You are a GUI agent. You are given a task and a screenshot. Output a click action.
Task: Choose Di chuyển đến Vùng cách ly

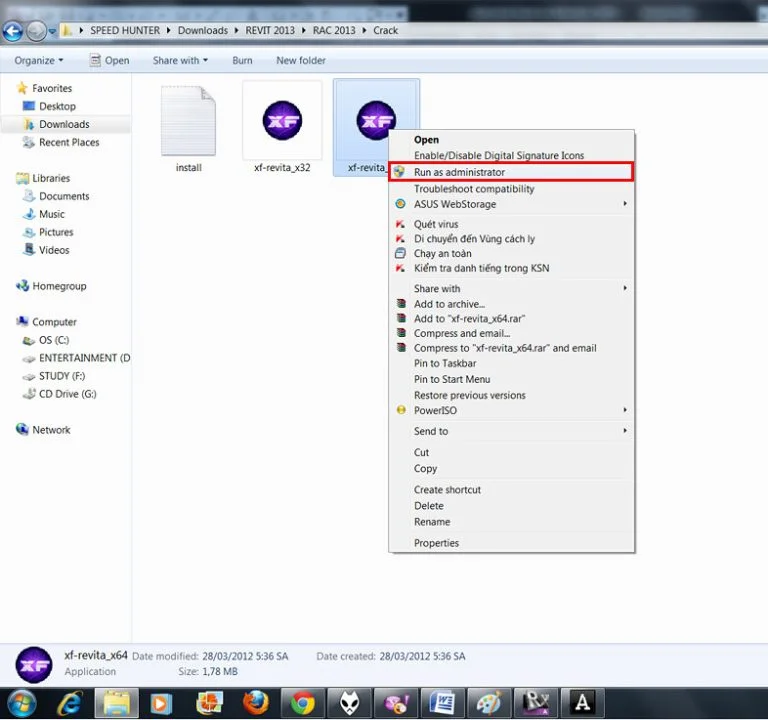click(511, 239)
